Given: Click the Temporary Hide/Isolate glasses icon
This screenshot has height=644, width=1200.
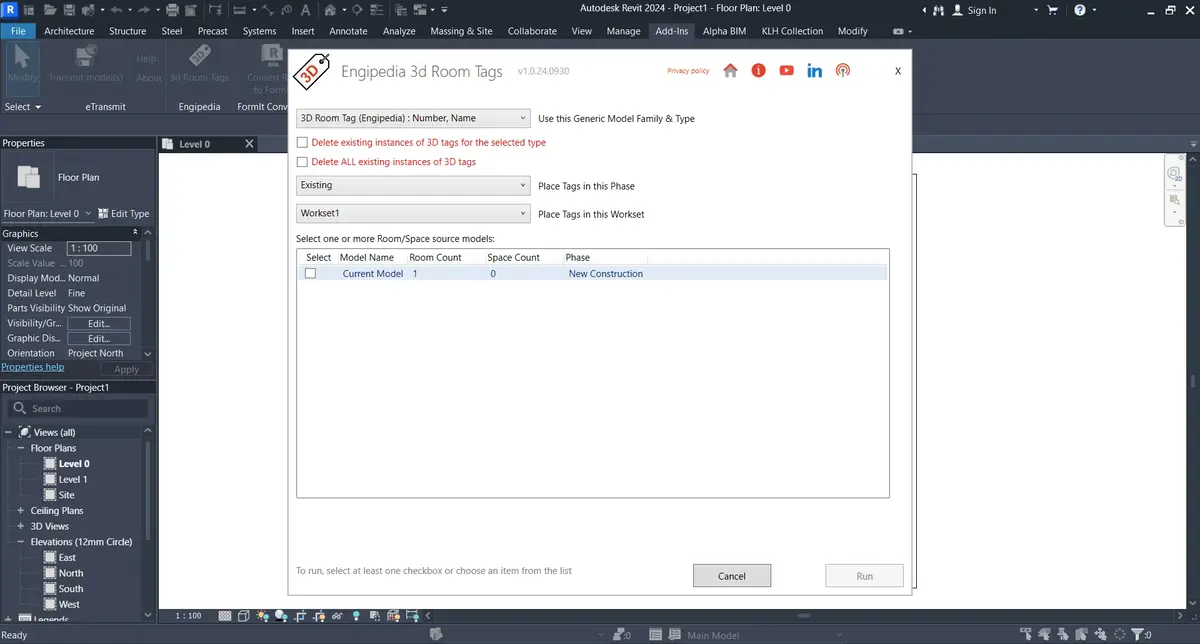Looking at the screenshot, I should (x=337, y=616).
